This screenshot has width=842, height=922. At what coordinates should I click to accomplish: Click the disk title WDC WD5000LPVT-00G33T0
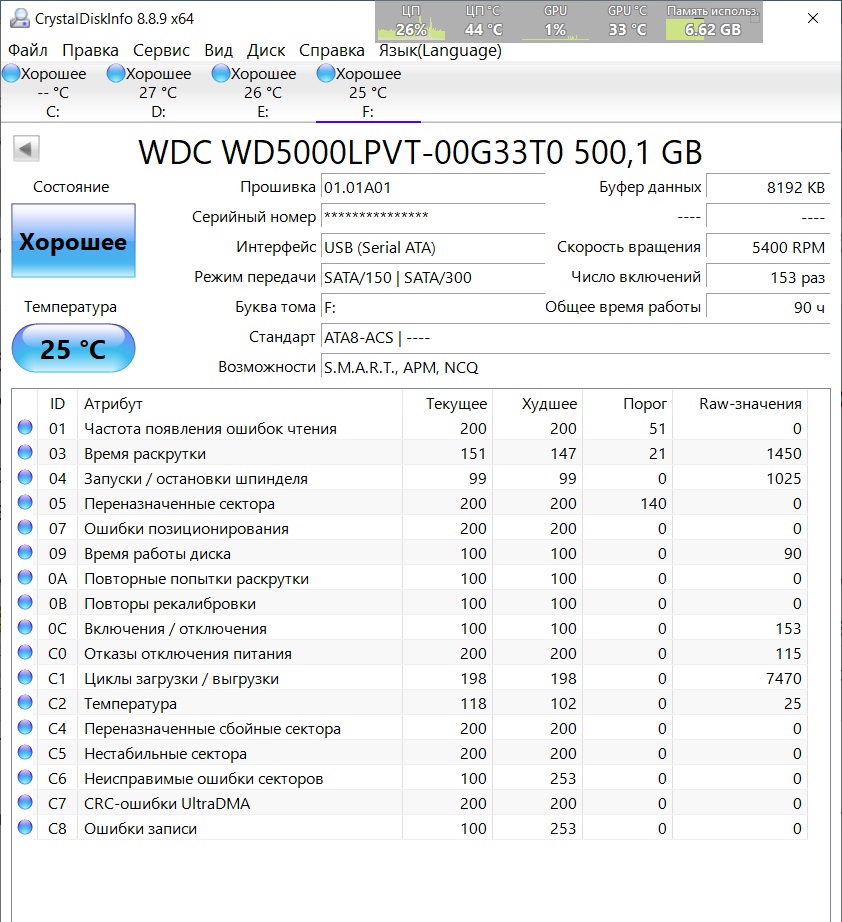click(x=351, y=152)
